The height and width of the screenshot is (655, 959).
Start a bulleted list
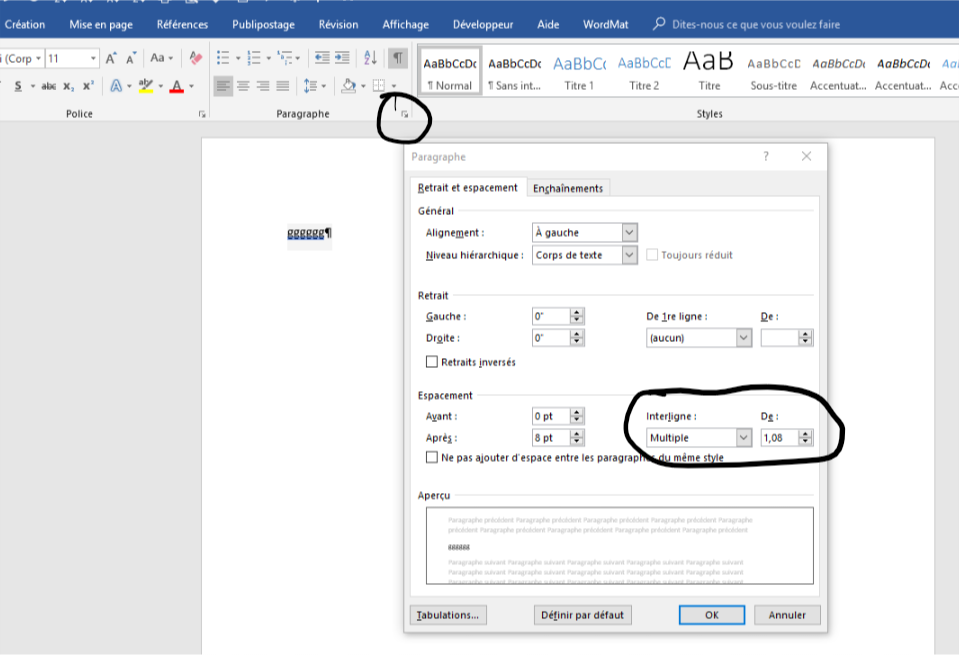pyautogui.click(x=223, y=58)
